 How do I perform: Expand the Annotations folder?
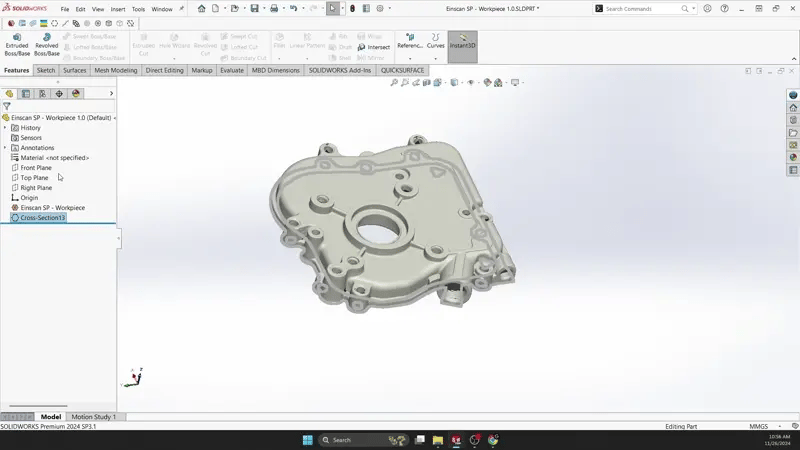pos(5,148)
